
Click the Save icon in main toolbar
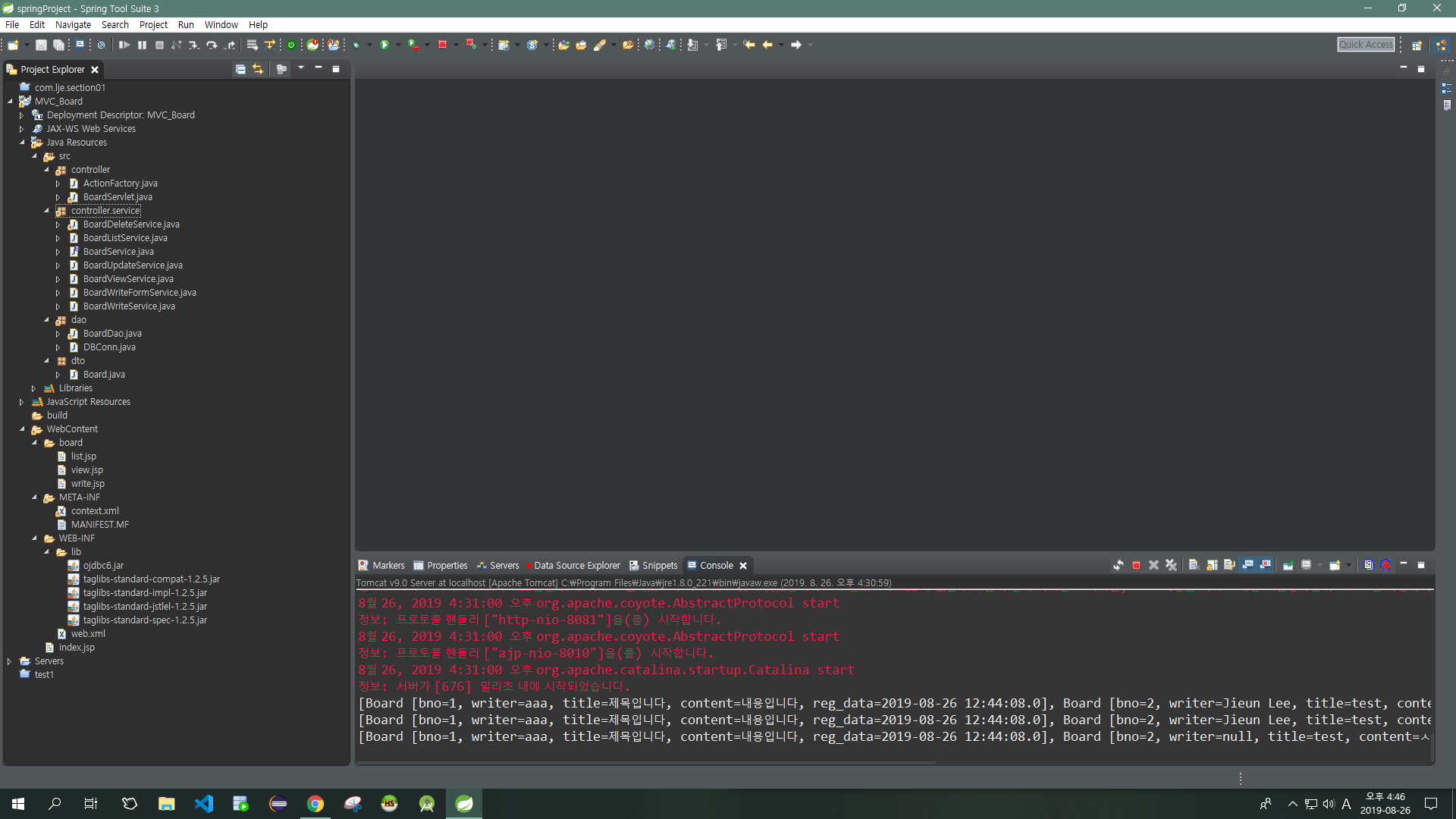42,45
